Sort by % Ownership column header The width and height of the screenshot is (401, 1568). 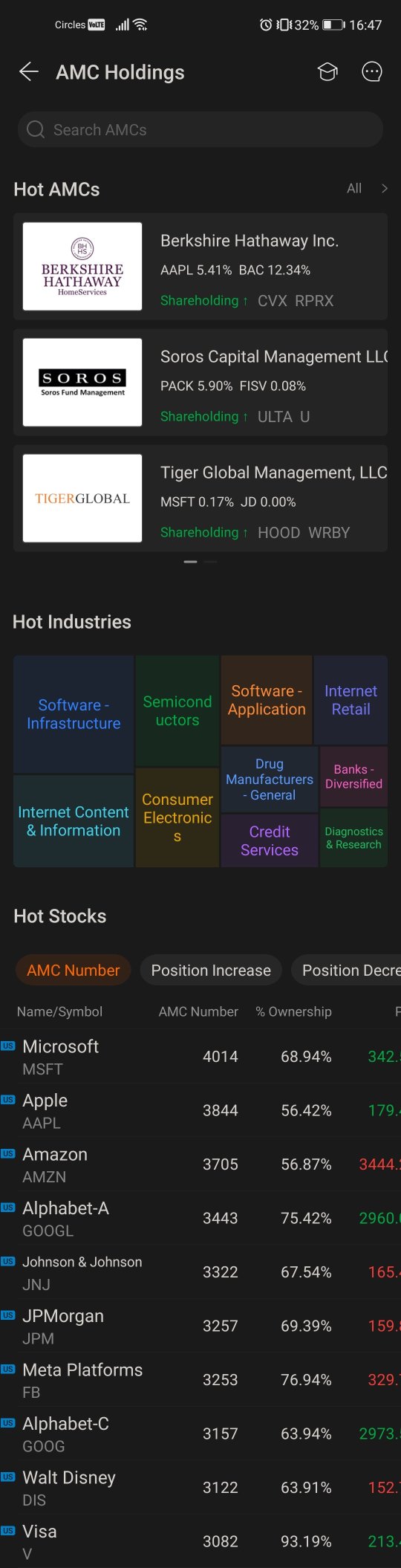(293, 1011)
